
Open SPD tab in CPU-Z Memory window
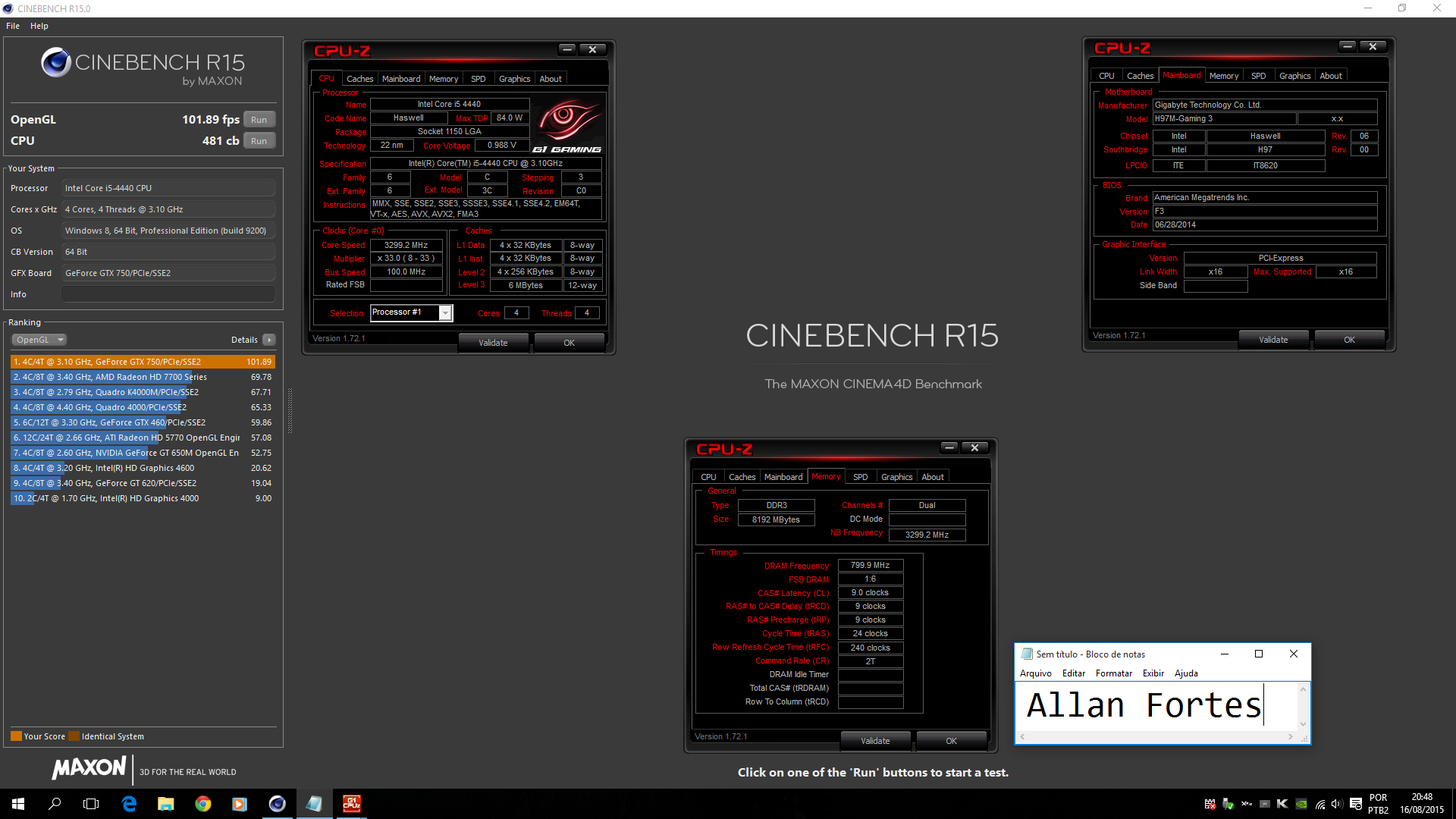click(x=860, y=477)
